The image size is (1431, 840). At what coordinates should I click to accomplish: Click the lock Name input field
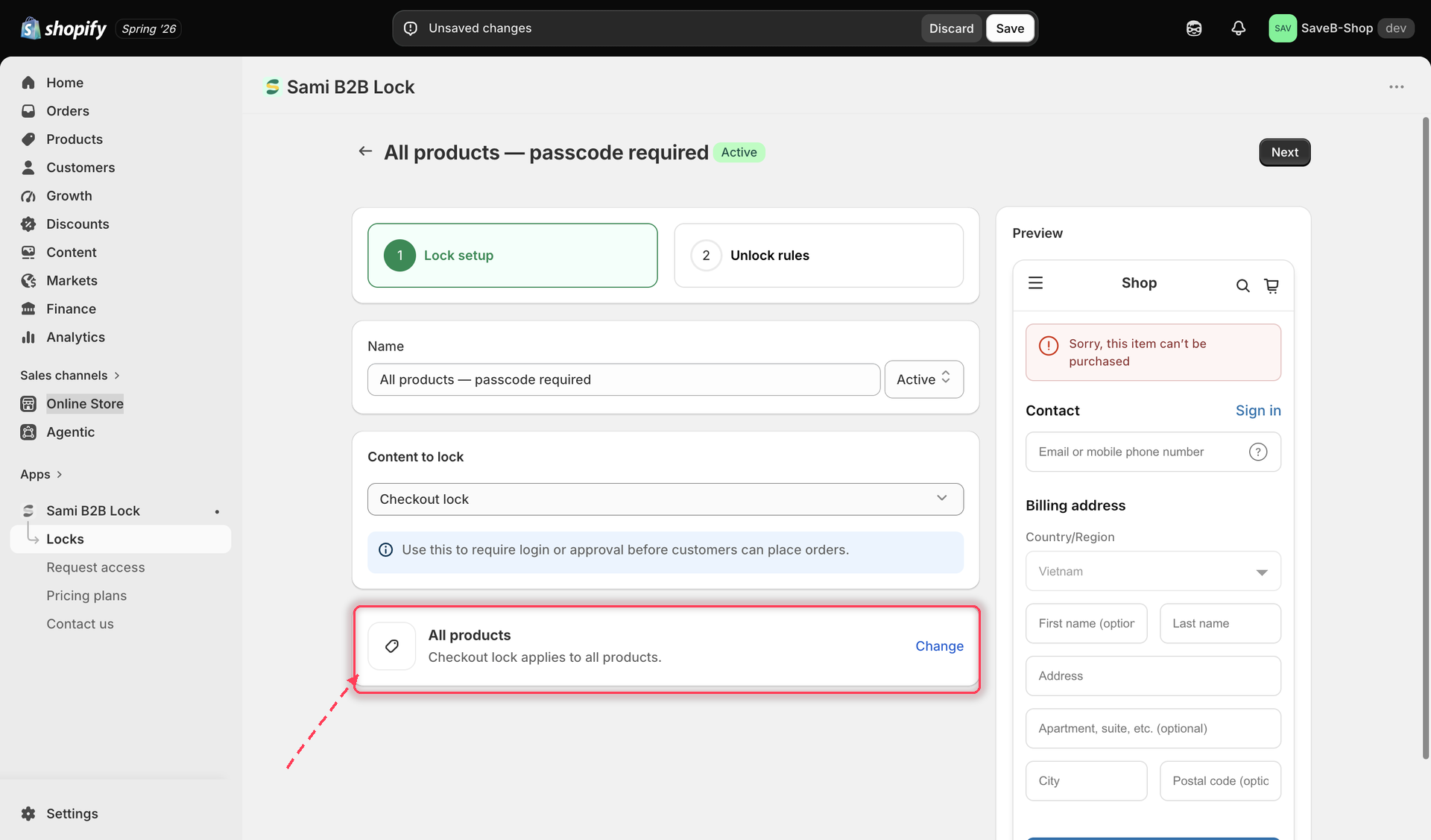click(x=624, y=379)
